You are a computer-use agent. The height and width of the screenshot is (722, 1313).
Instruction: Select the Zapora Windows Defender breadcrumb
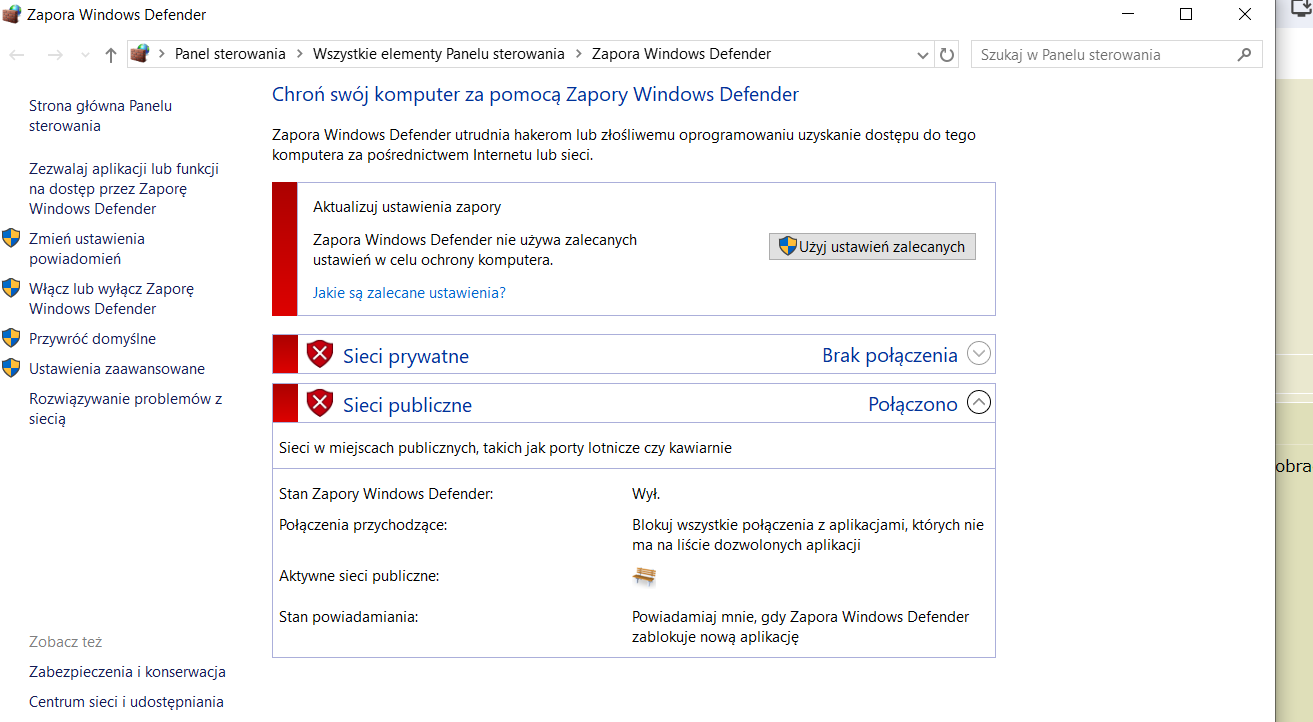tap(682, 54)
